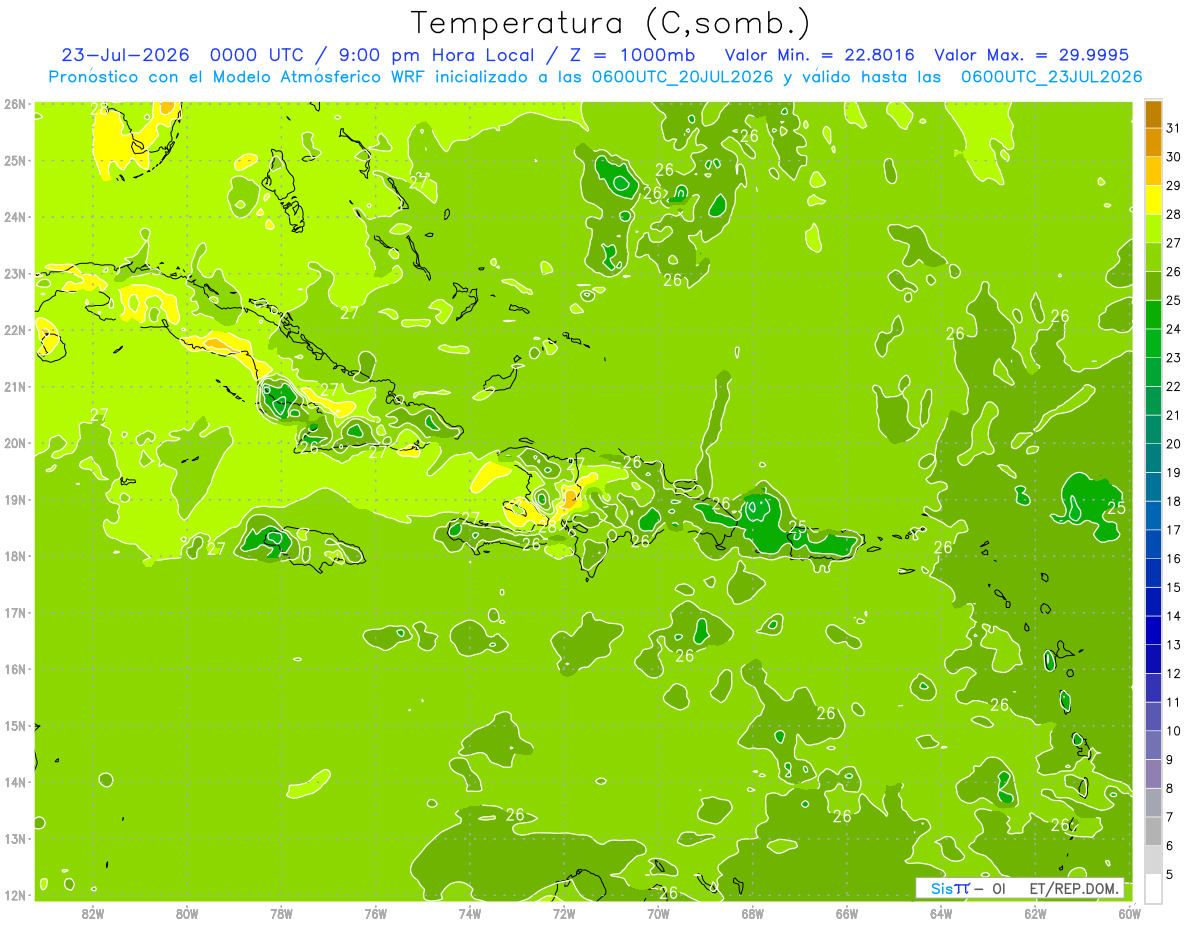The image size is (1200, 927).
Task: Click the valid-until time '0600UTC_23JUL2026'
Action: click(1050, 76)
